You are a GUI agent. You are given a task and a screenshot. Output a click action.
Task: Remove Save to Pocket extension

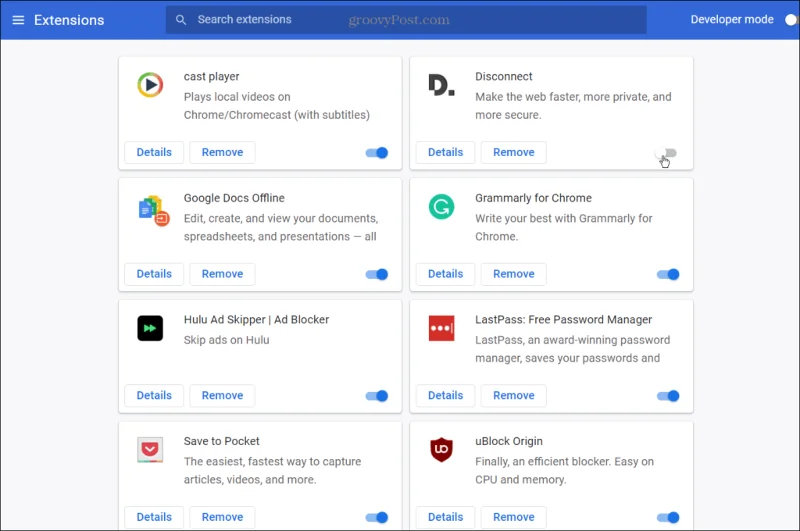click(222, 517)
